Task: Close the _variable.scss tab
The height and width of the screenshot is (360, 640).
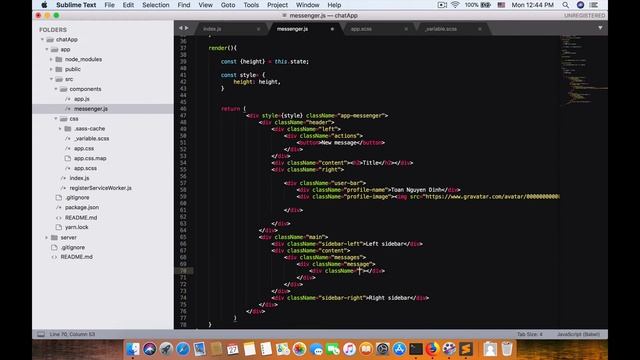Action: pyautogui.click(x=480, y=29)
